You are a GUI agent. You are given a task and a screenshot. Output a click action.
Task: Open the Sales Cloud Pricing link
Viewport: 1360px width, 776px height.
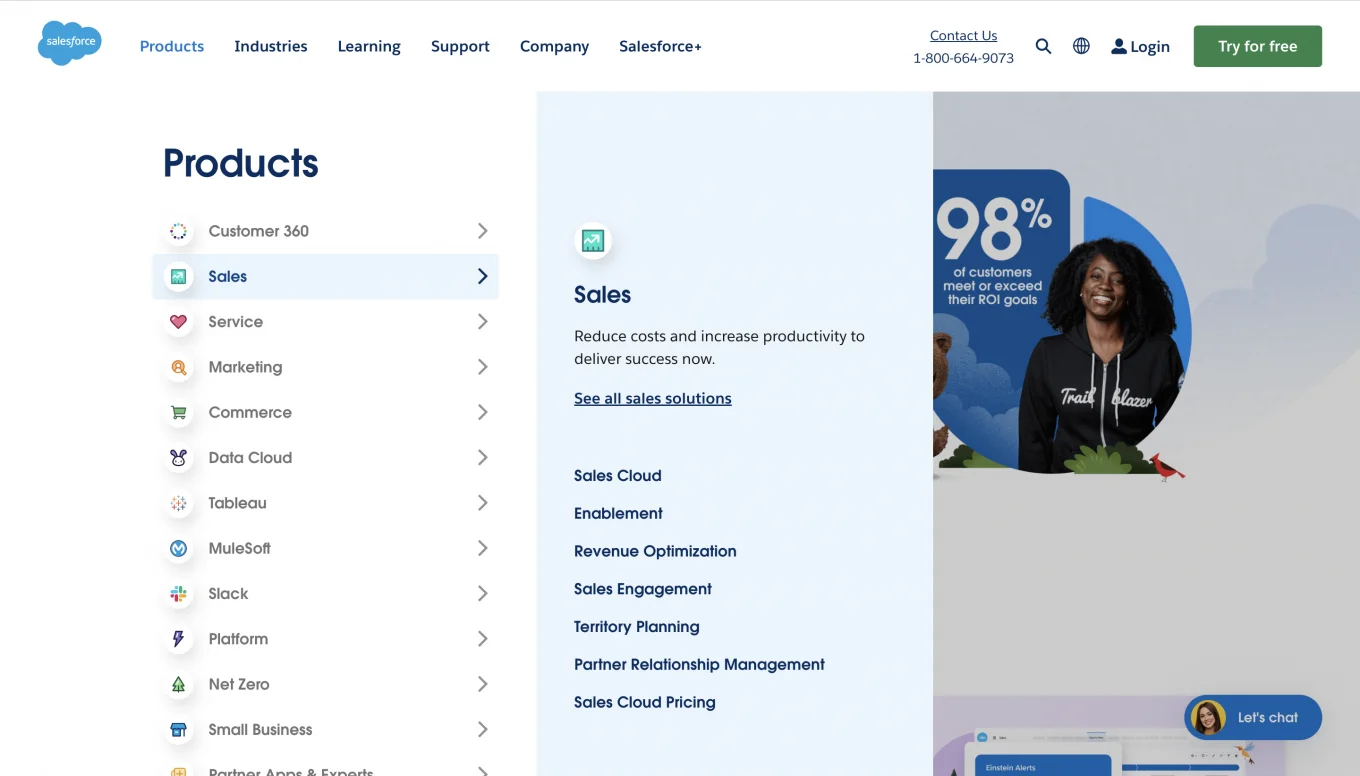tap(644, 702)
